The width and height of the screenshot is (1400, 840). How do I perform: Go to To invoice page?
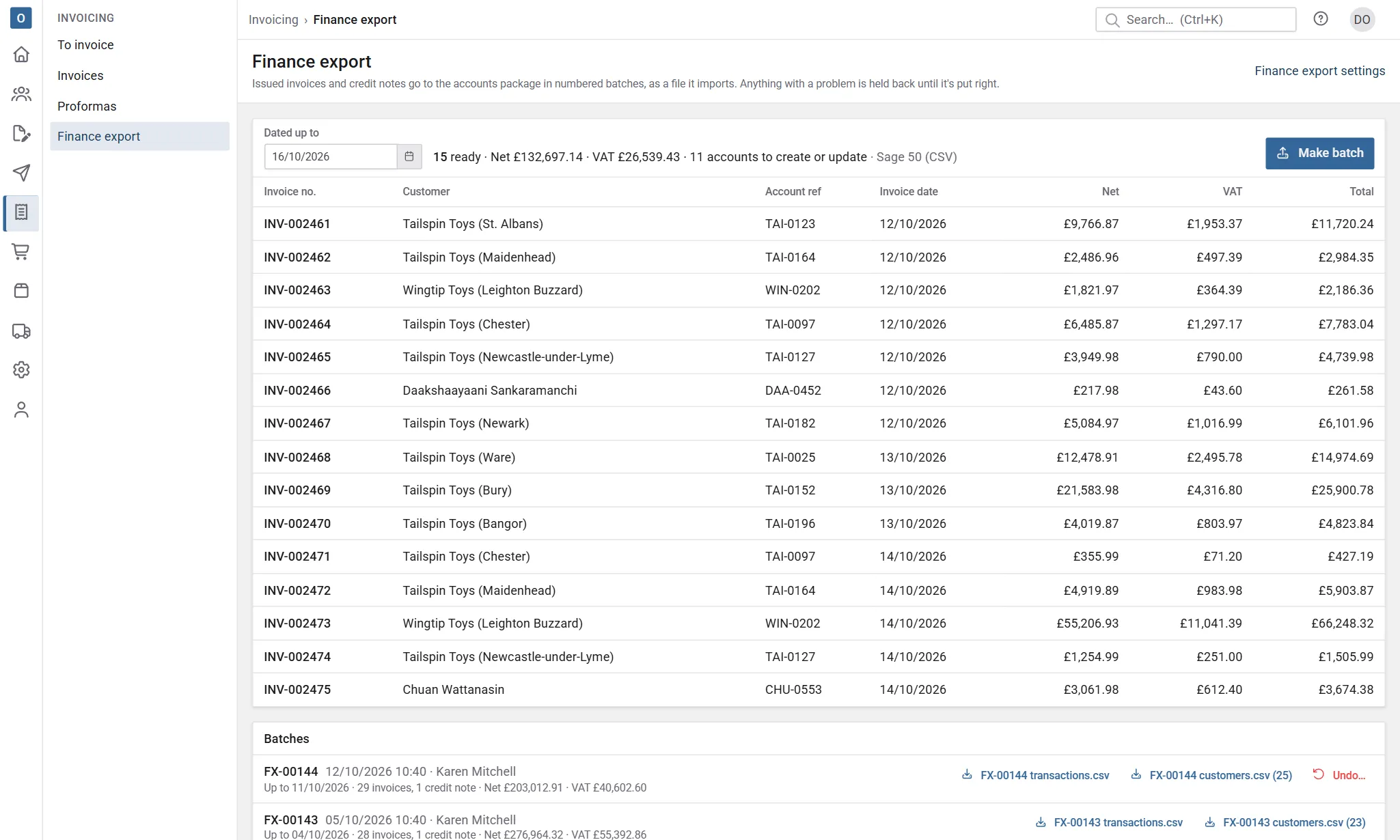[139, 45]
